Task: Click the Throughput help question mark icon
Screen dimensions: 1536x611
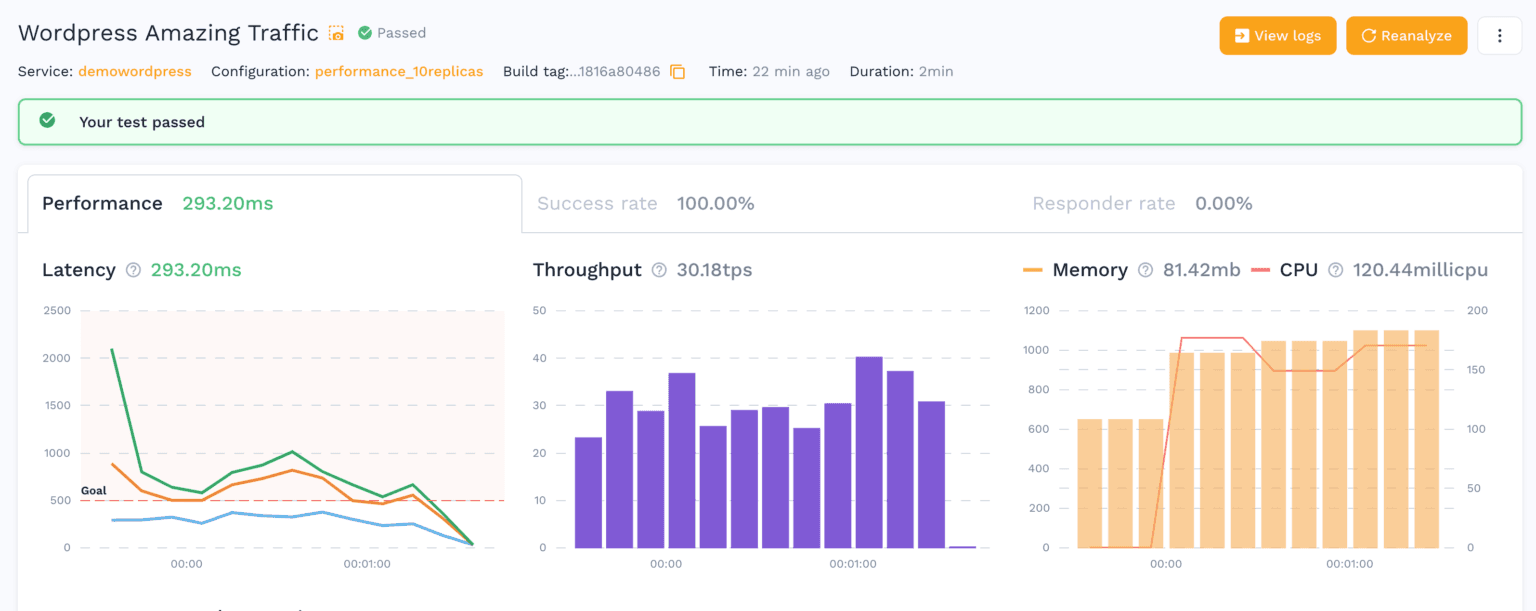Action: click(x=659, y=270)
